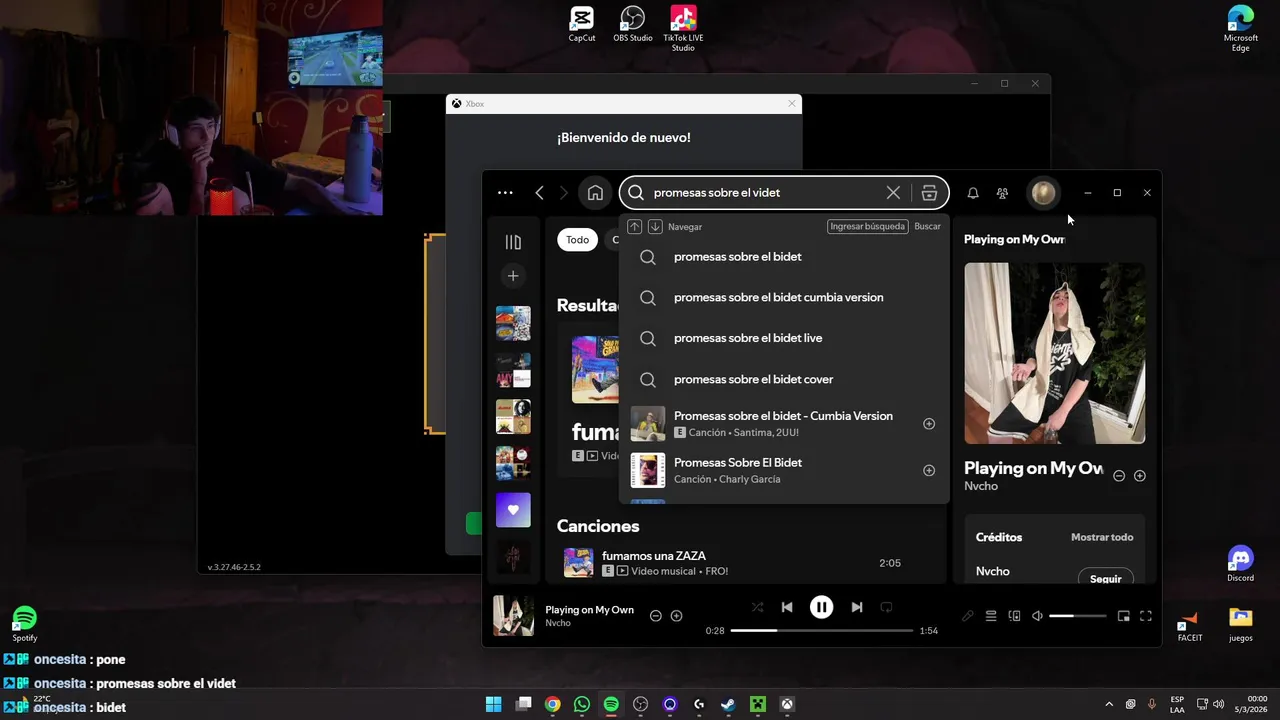
Task: Open the Friend Activity icon
Action: pos(1002,193)
